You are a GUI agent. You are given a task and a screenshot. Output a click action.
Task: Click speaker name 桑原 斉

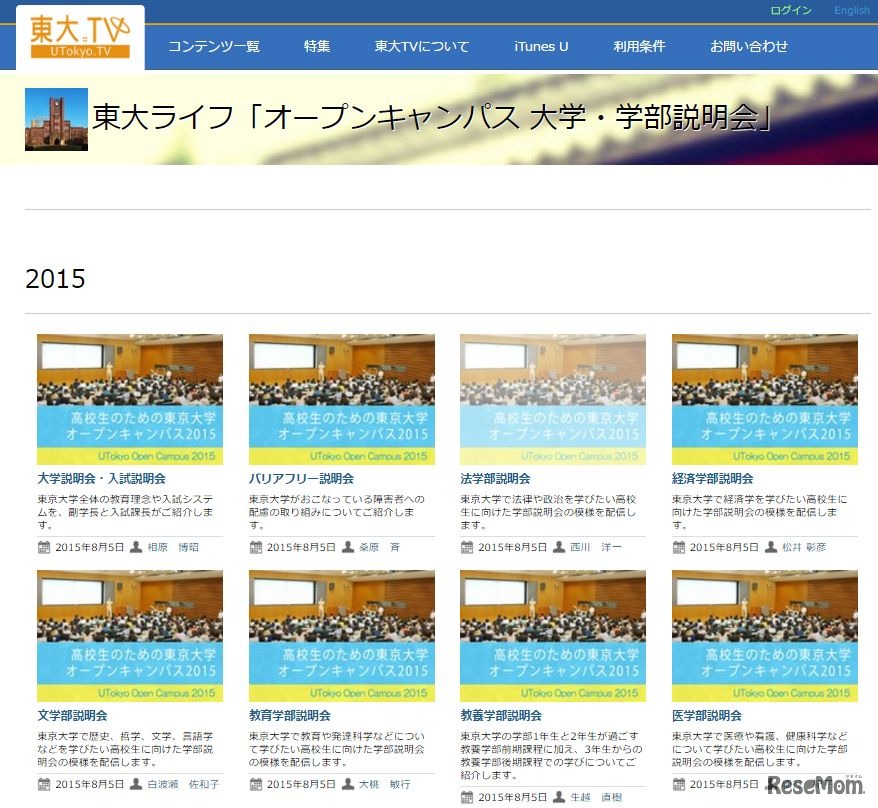click(x=379, y=547)
